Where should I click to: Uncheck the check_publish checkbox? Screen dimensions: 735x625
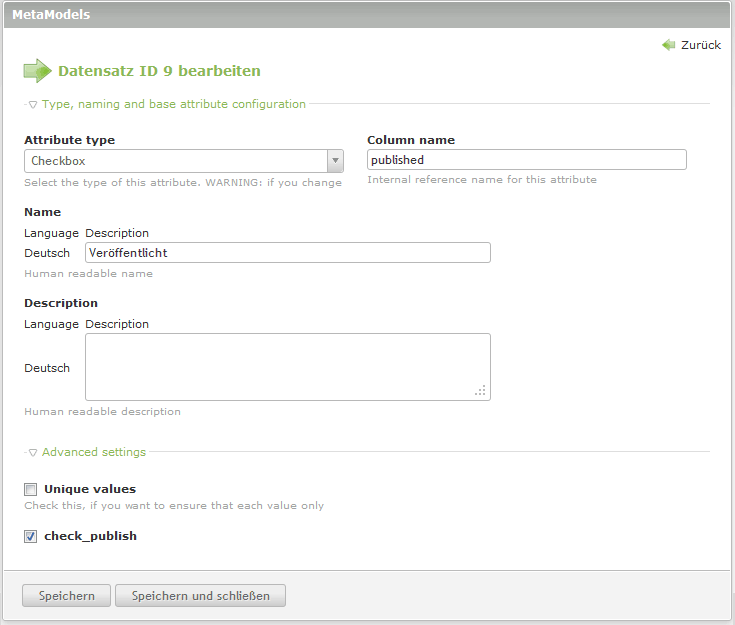[31, 537]
